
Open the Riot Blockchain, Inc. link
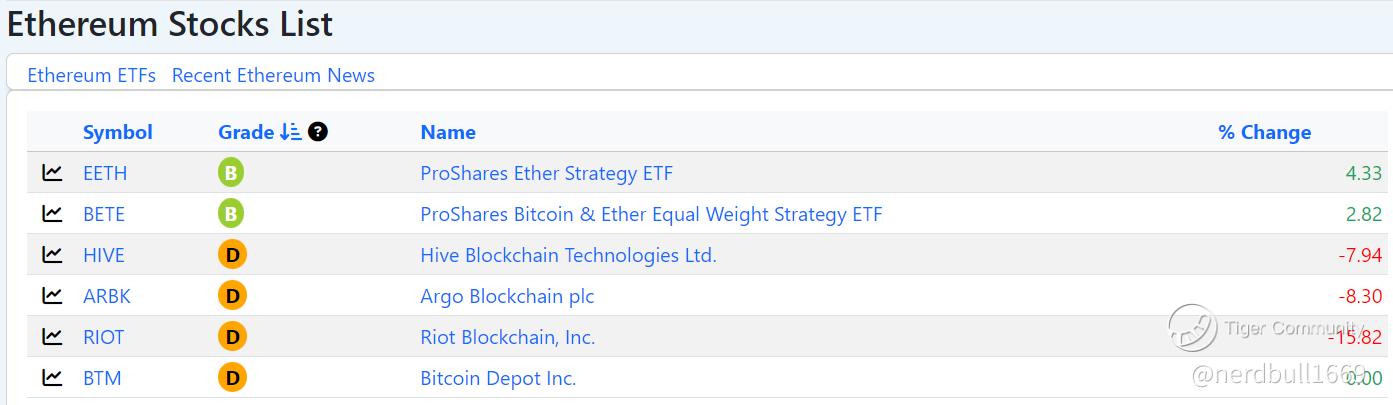click(x=508, y=337)
